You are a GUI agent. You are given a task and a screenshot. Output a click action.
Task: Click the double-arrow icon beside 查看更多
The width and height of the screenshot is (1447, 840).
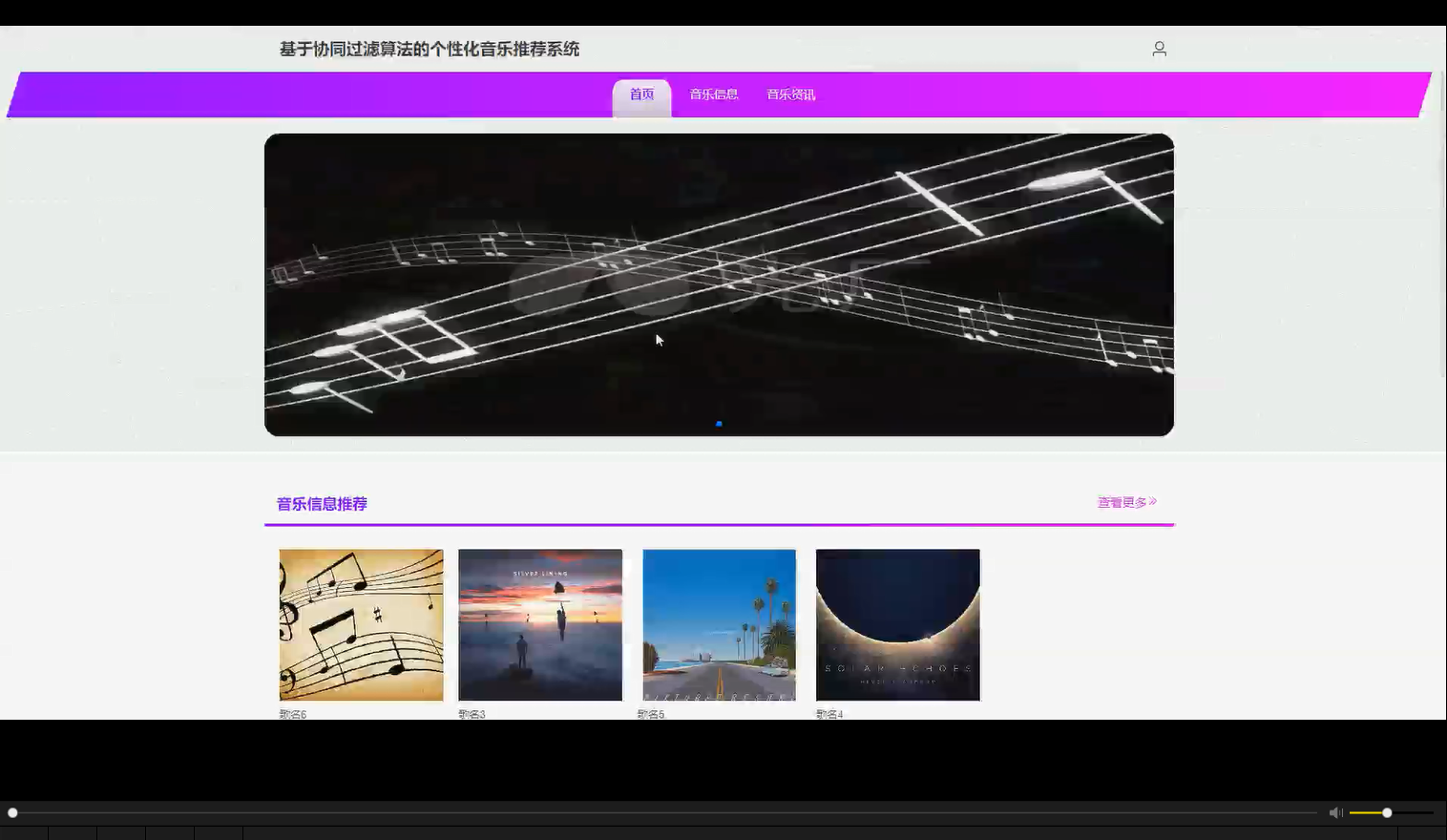click(x=1154, y=500)
